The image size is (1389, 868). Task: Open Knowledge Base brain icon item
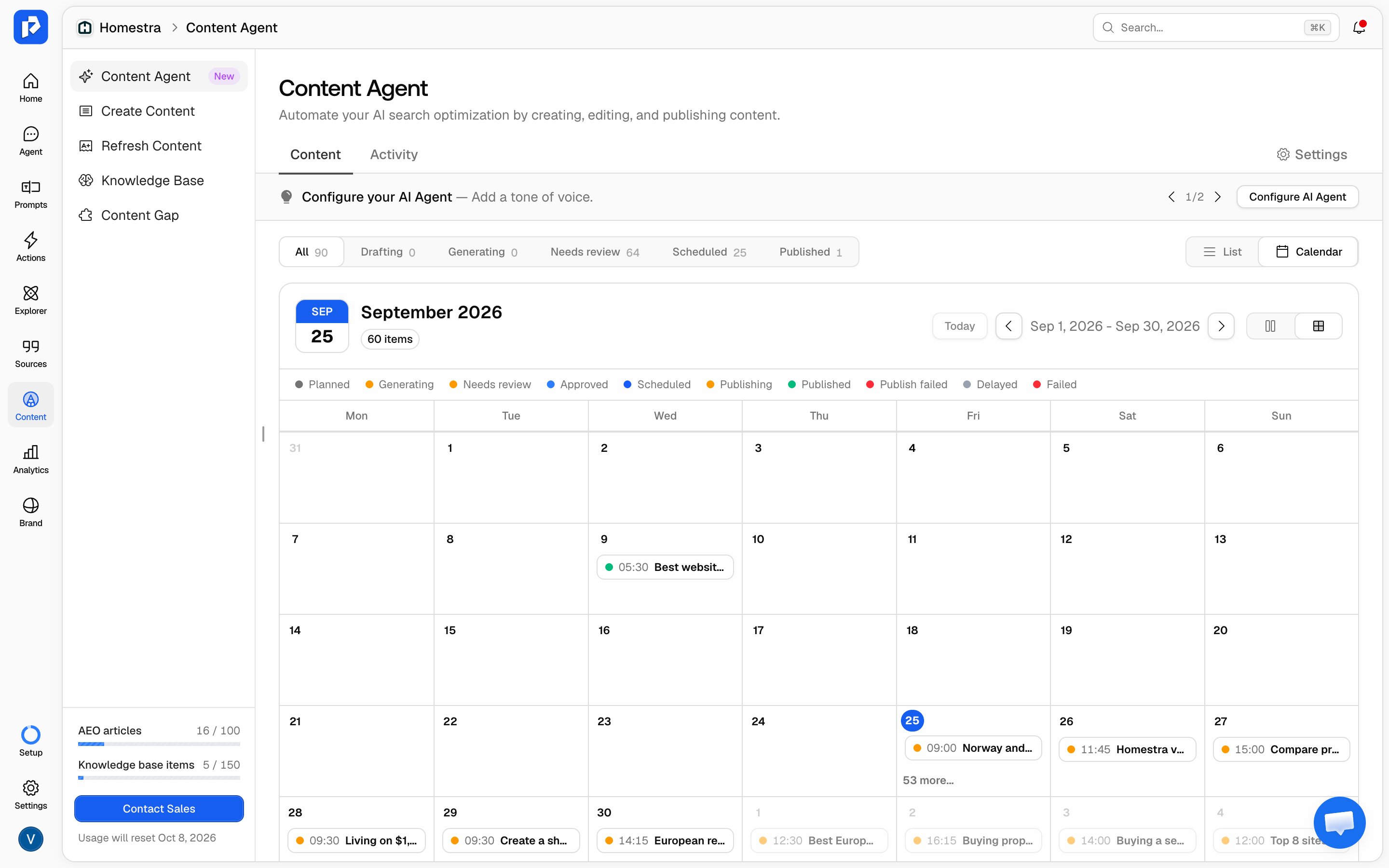pos(158,180)
